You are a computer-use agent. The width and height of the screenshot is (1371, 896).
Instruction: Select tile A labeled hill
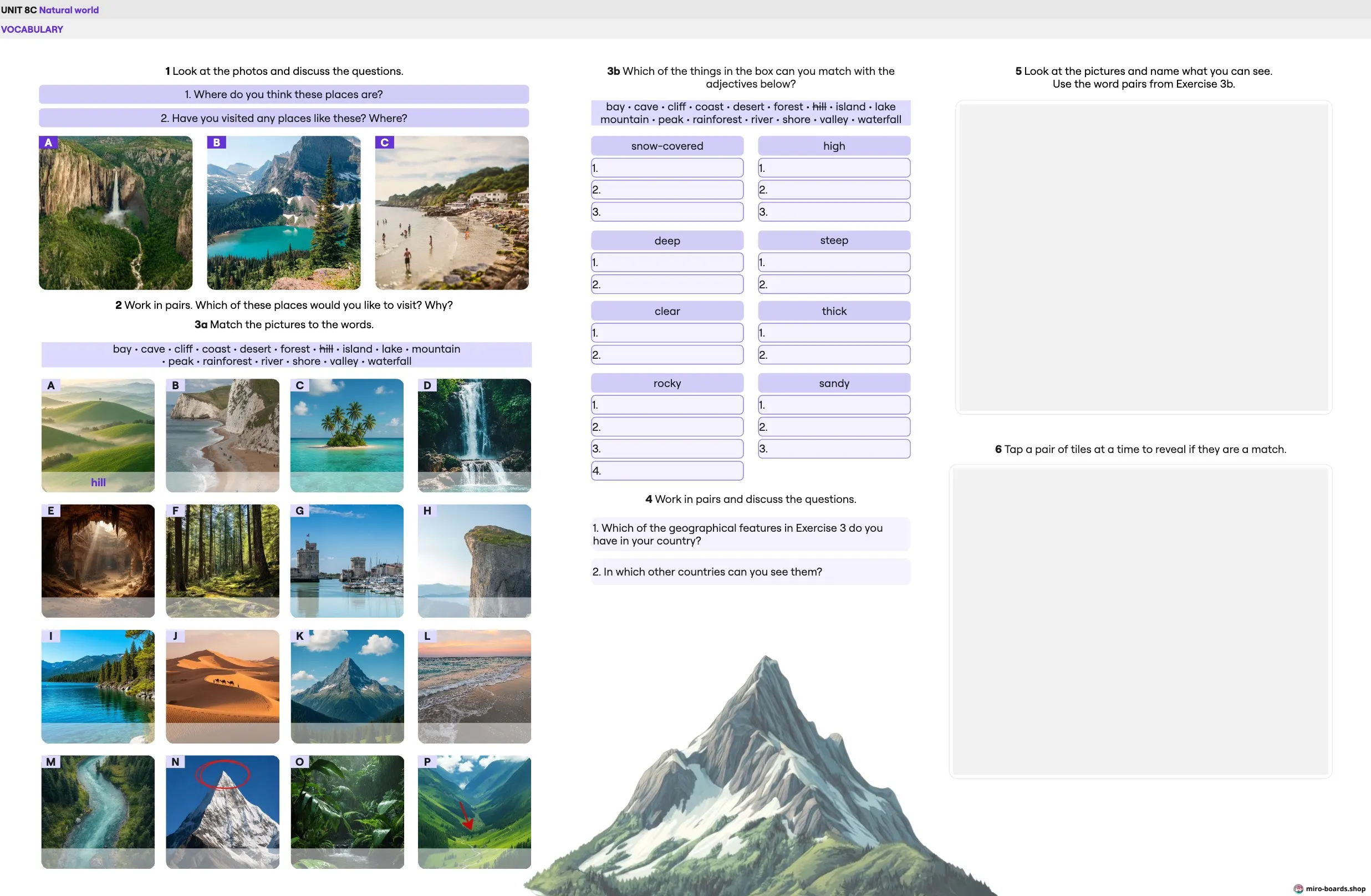(98, 435)
